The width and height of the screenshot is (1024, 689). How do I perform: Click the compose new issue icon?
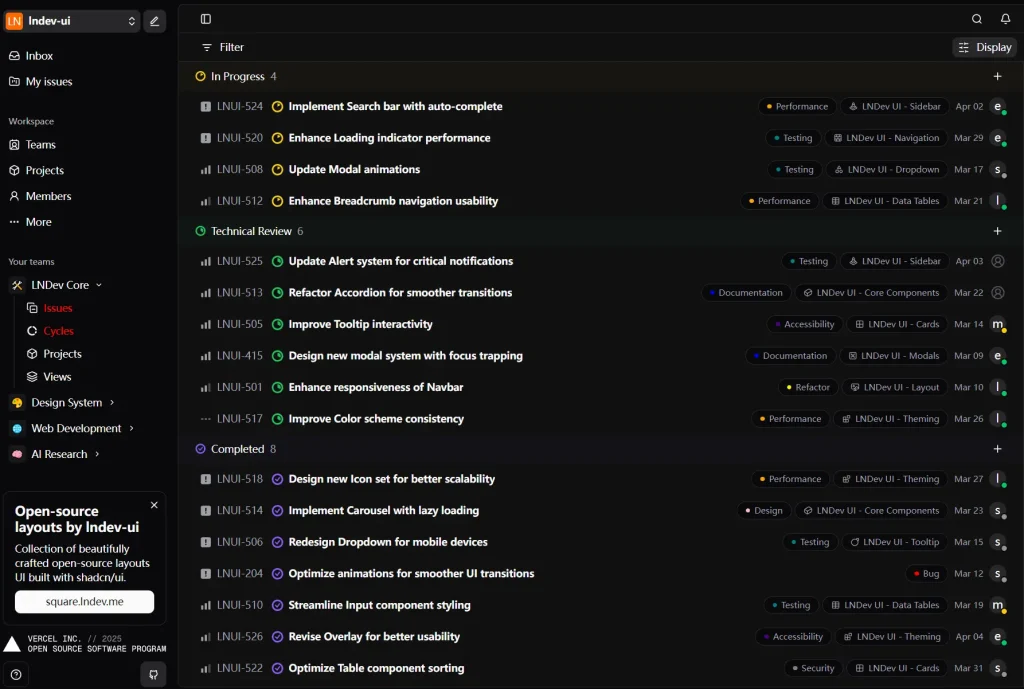tap(154, 21)
